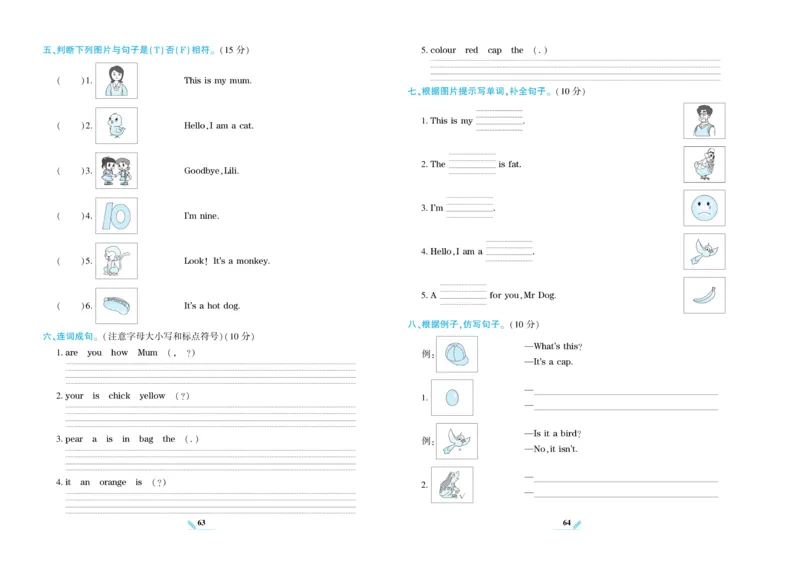Click the answer bracket for item 4 "I'm nine."
Screen dimensions: 800x585
point(70,216)
